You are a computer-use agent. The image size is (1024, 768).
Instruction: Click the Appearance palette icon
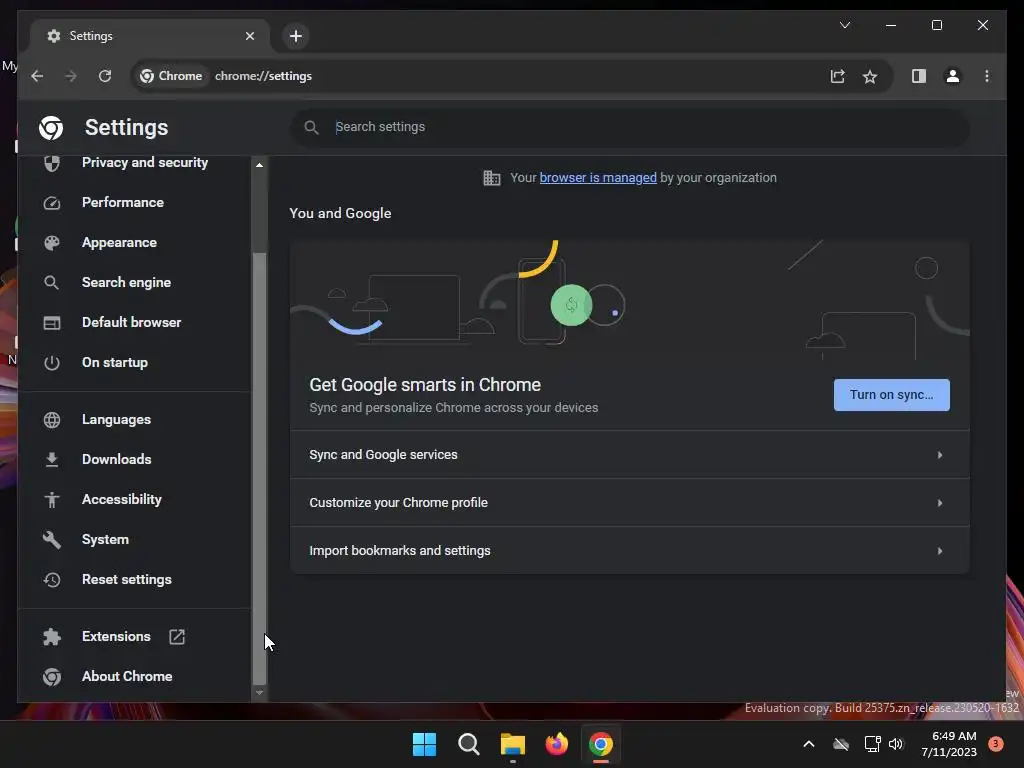[52, 243]
